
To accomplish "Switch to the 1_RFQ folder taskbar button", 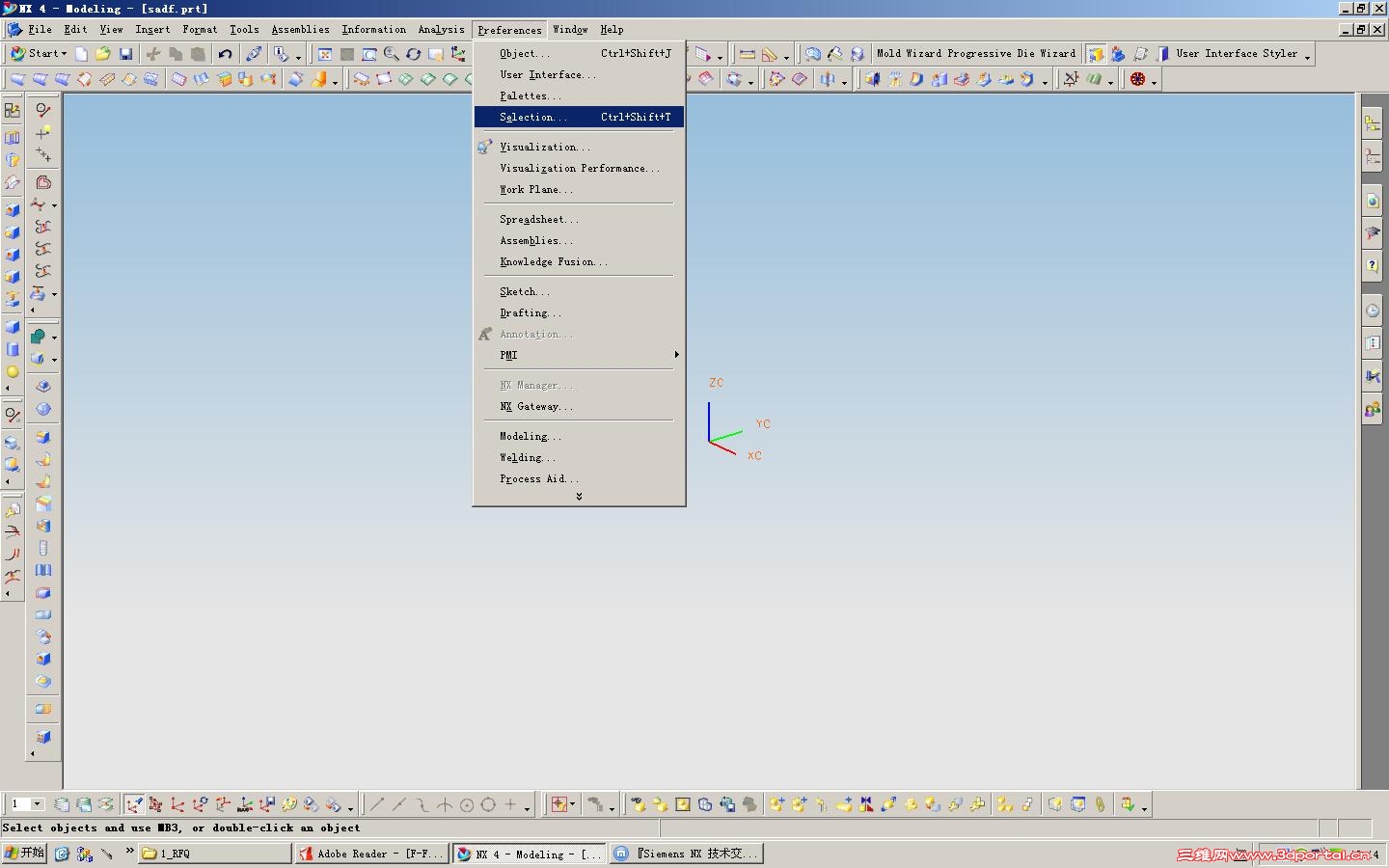I will click(215, 854).
